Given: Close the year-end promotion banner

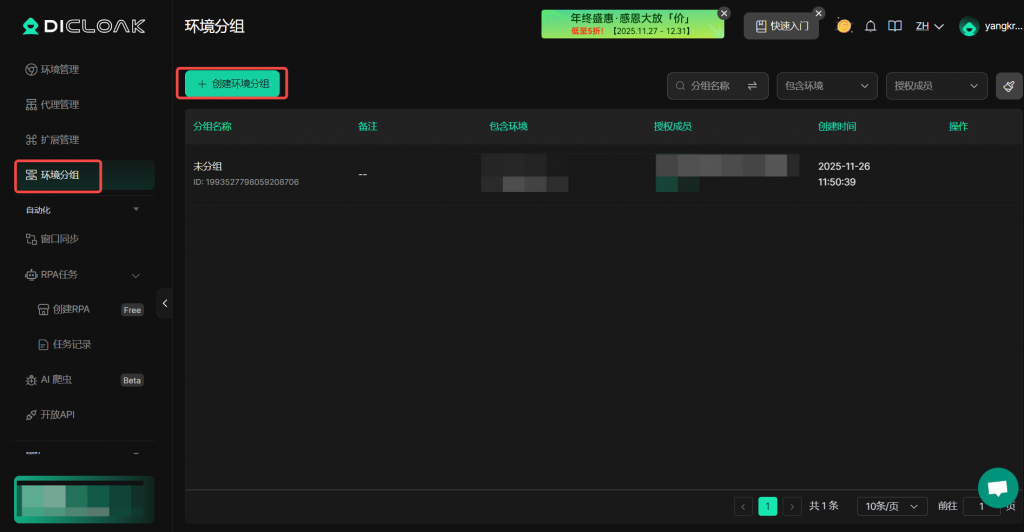Looking at the screenshot, I should click(724, 14).
